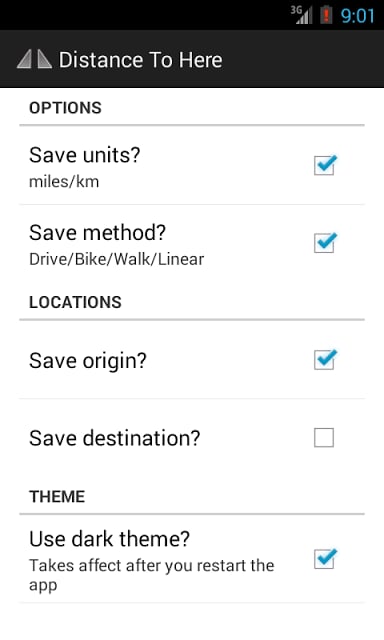The height and width of the screenshot is (640, 384).
Task: Disable the Use dark theme checkbox
Action: pyautogui.click(x=325, y=559)
